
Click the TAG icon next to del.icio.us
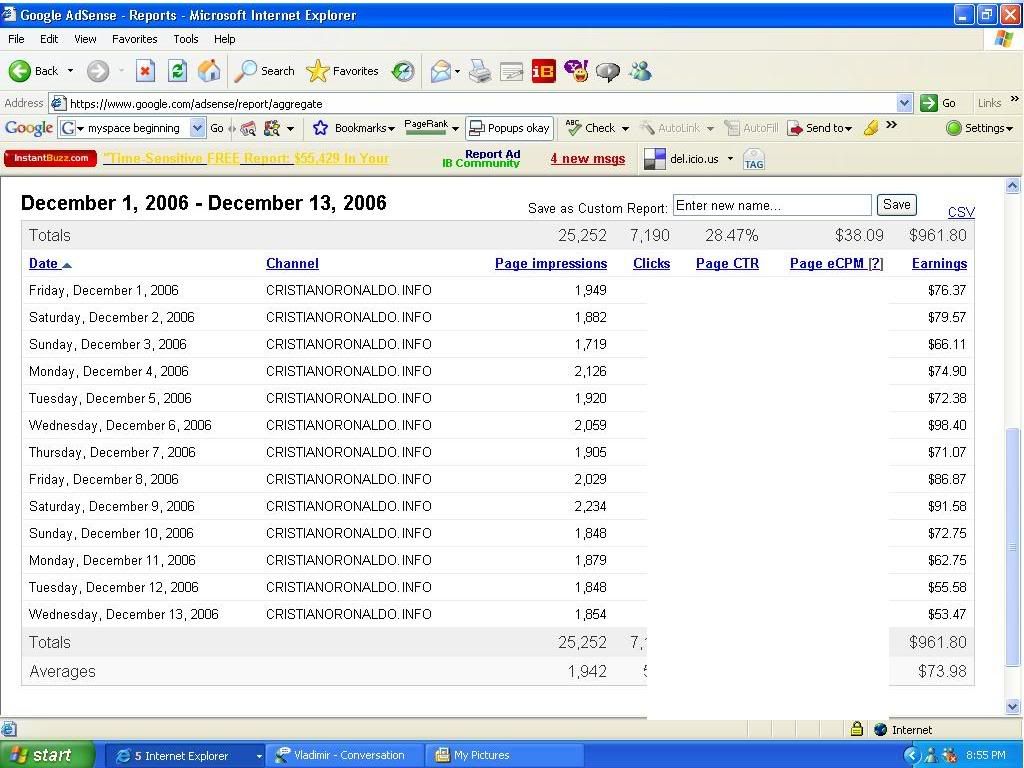754,159
